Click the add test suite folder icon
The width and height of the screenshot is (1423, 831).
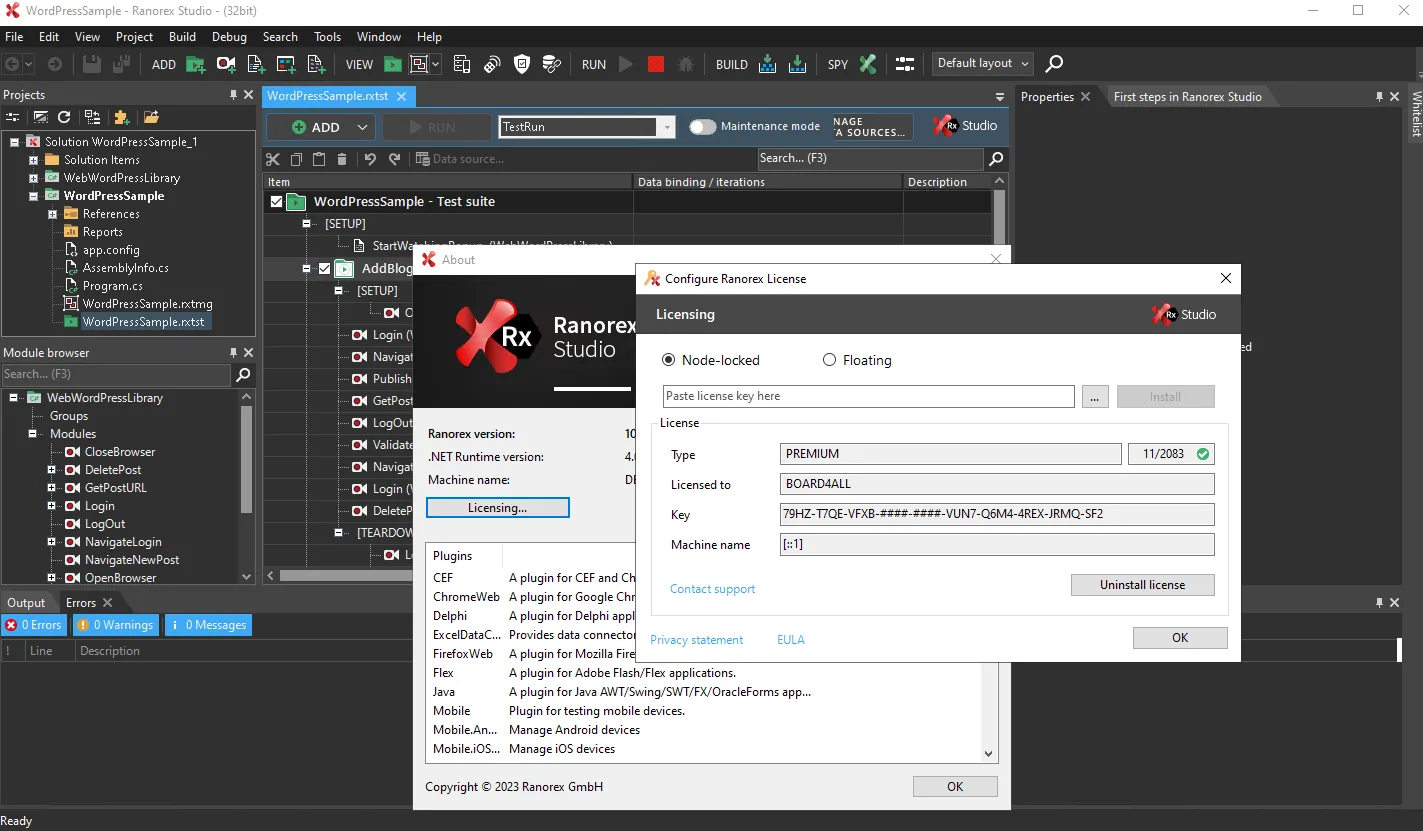(196, 64)
